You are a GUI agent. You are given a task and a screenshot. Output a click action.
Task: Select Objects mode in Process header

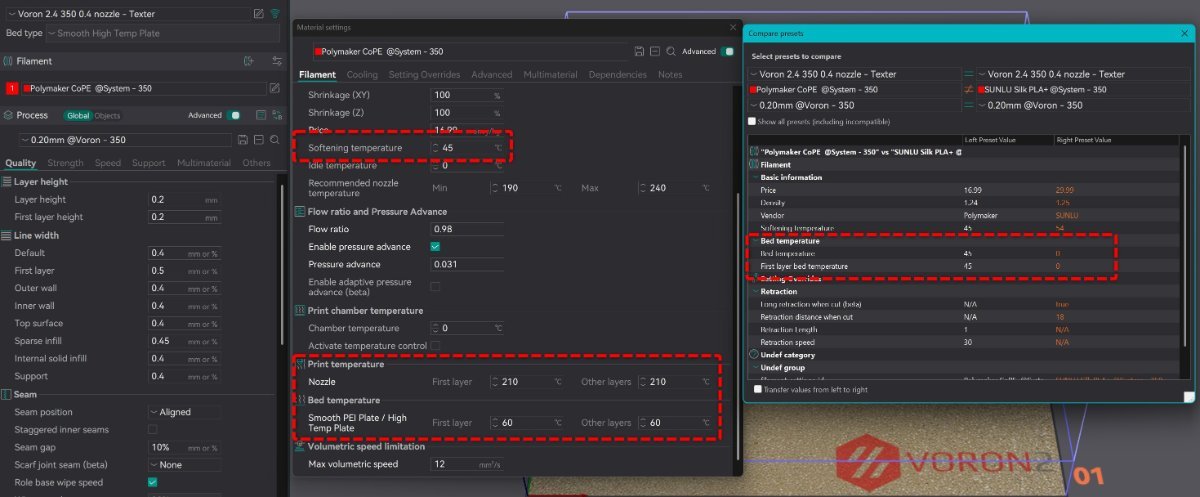click(x=107, y=116)
